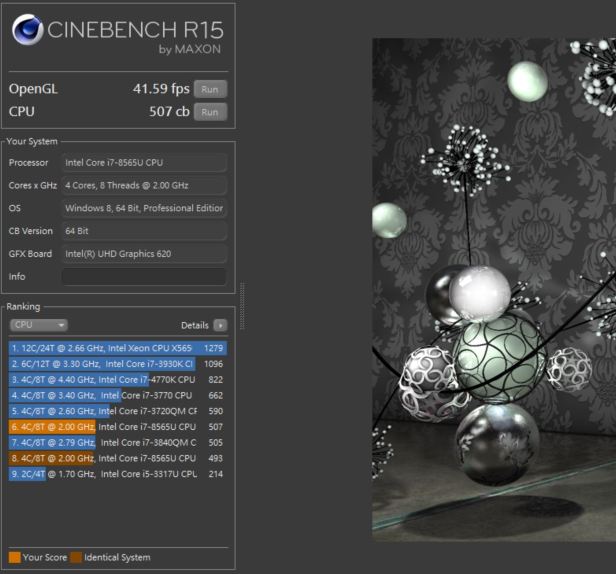Select the OS field showing Windows 8
The image size is (616, 574).
[144, 208]
